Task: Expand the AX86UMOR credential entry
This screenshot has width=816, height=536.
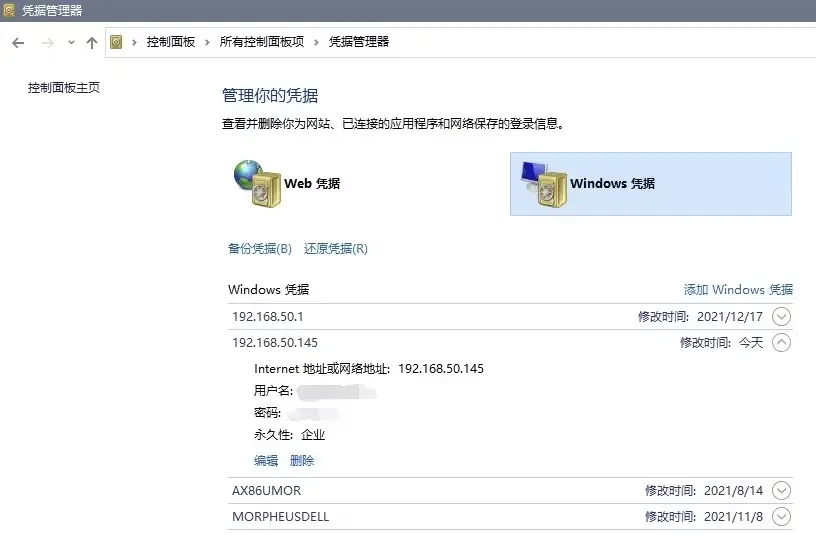Action: tap(781, 490)
